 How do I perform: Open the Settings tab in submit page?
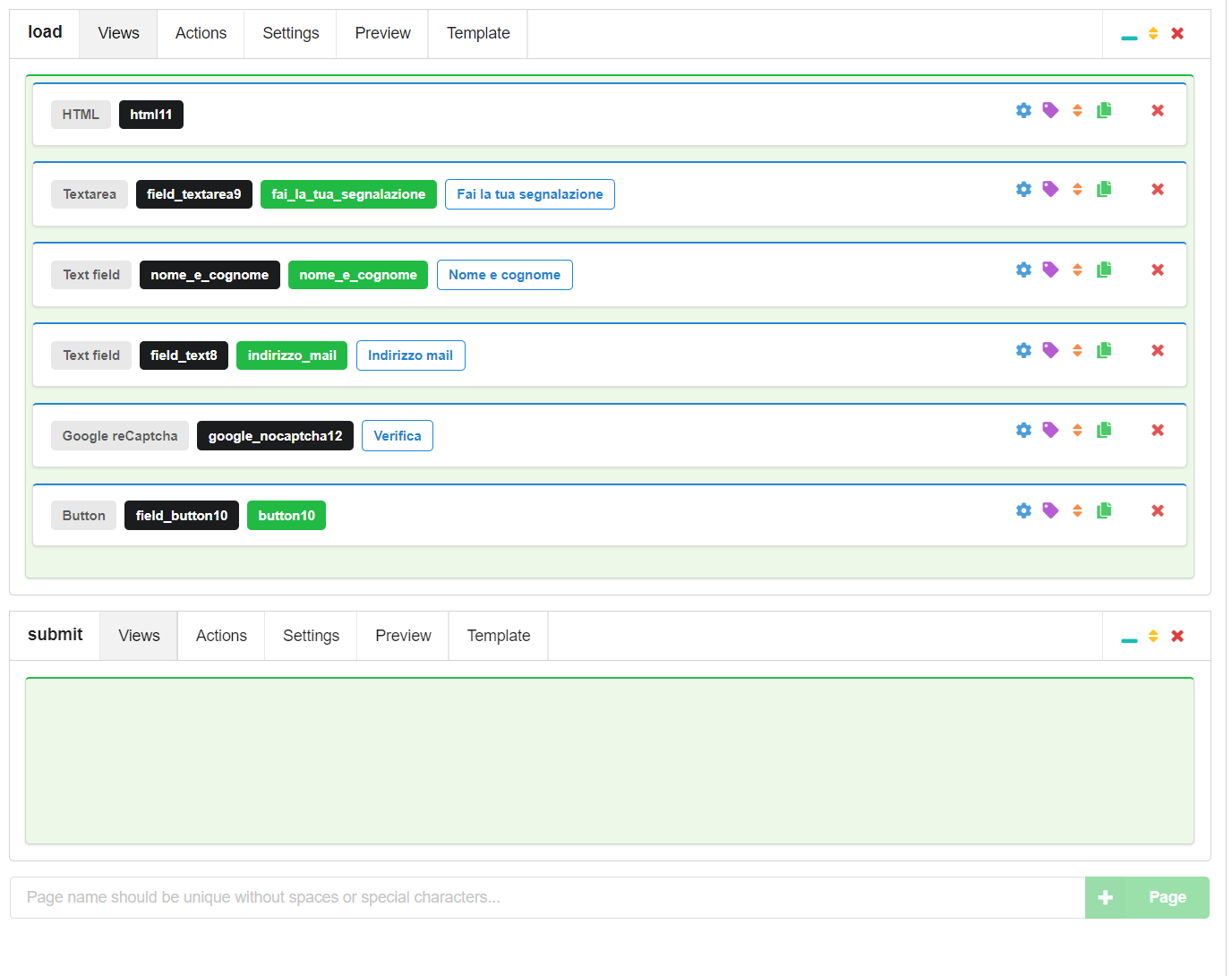tap(311, 636)
